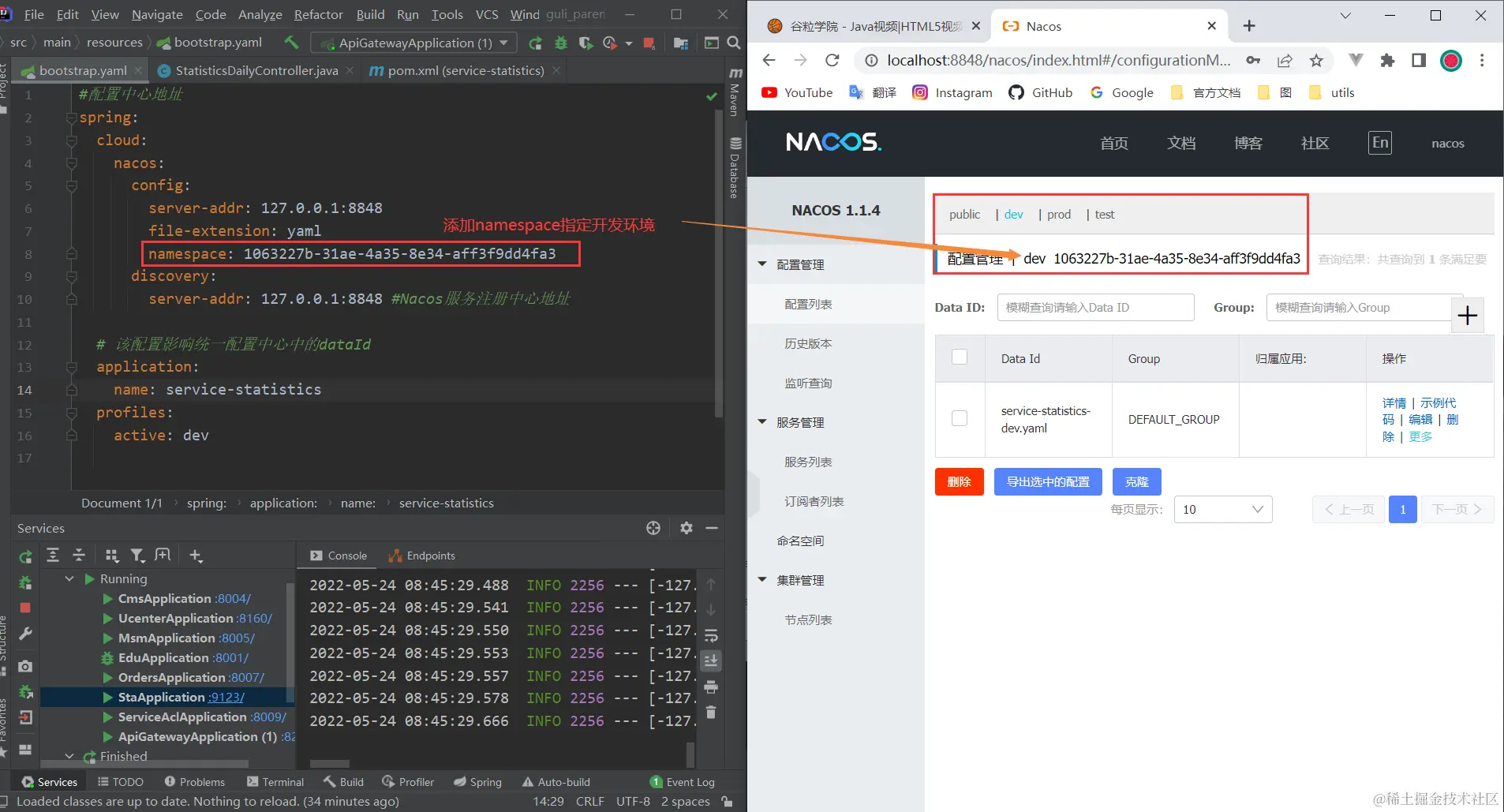Collapse the 集群管理 sidebar section

[x=762, y=579]
